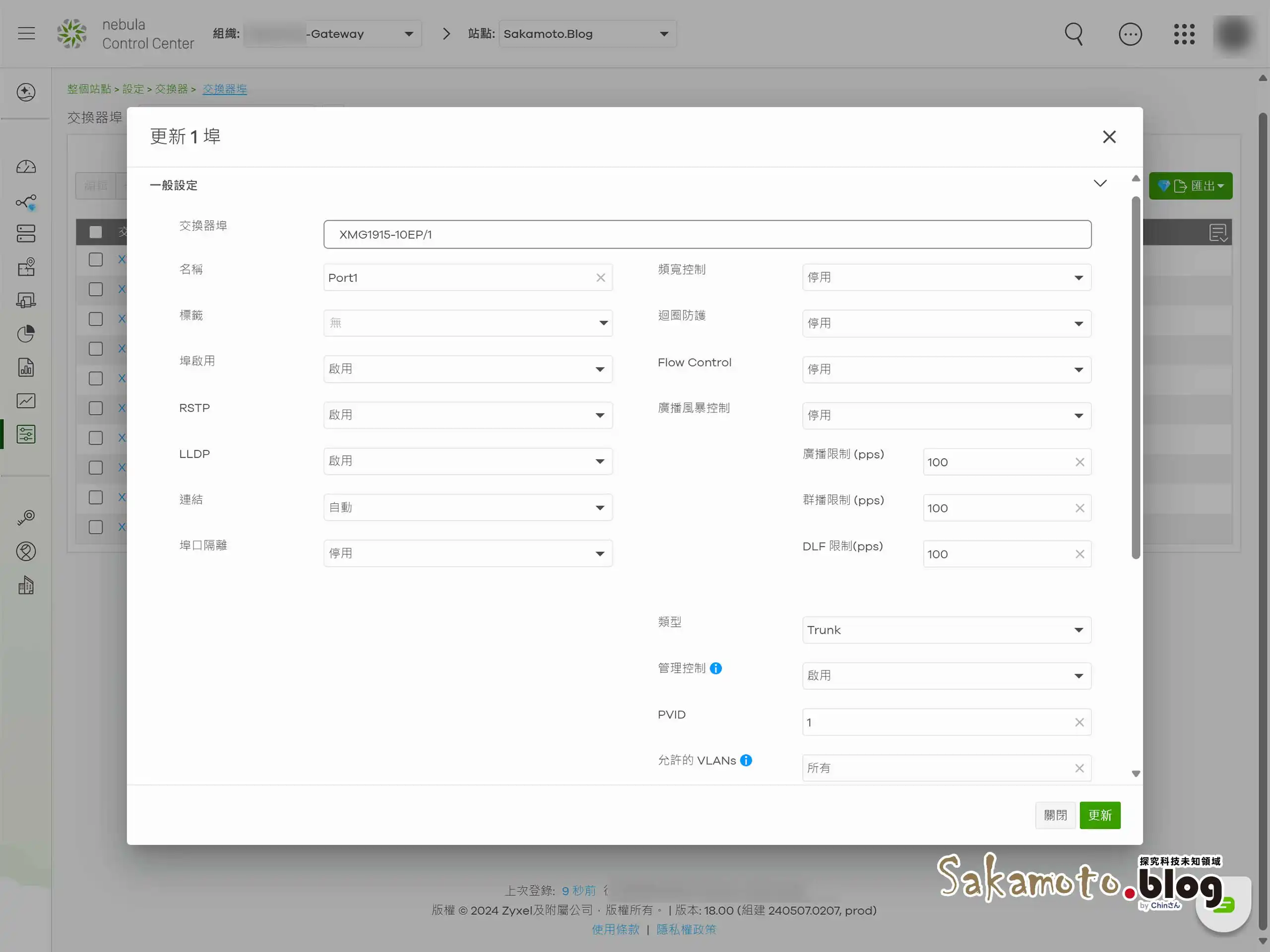1270x952 pixels.
Task: Click the green 更新 button
Action: [x=1099, y=815]
